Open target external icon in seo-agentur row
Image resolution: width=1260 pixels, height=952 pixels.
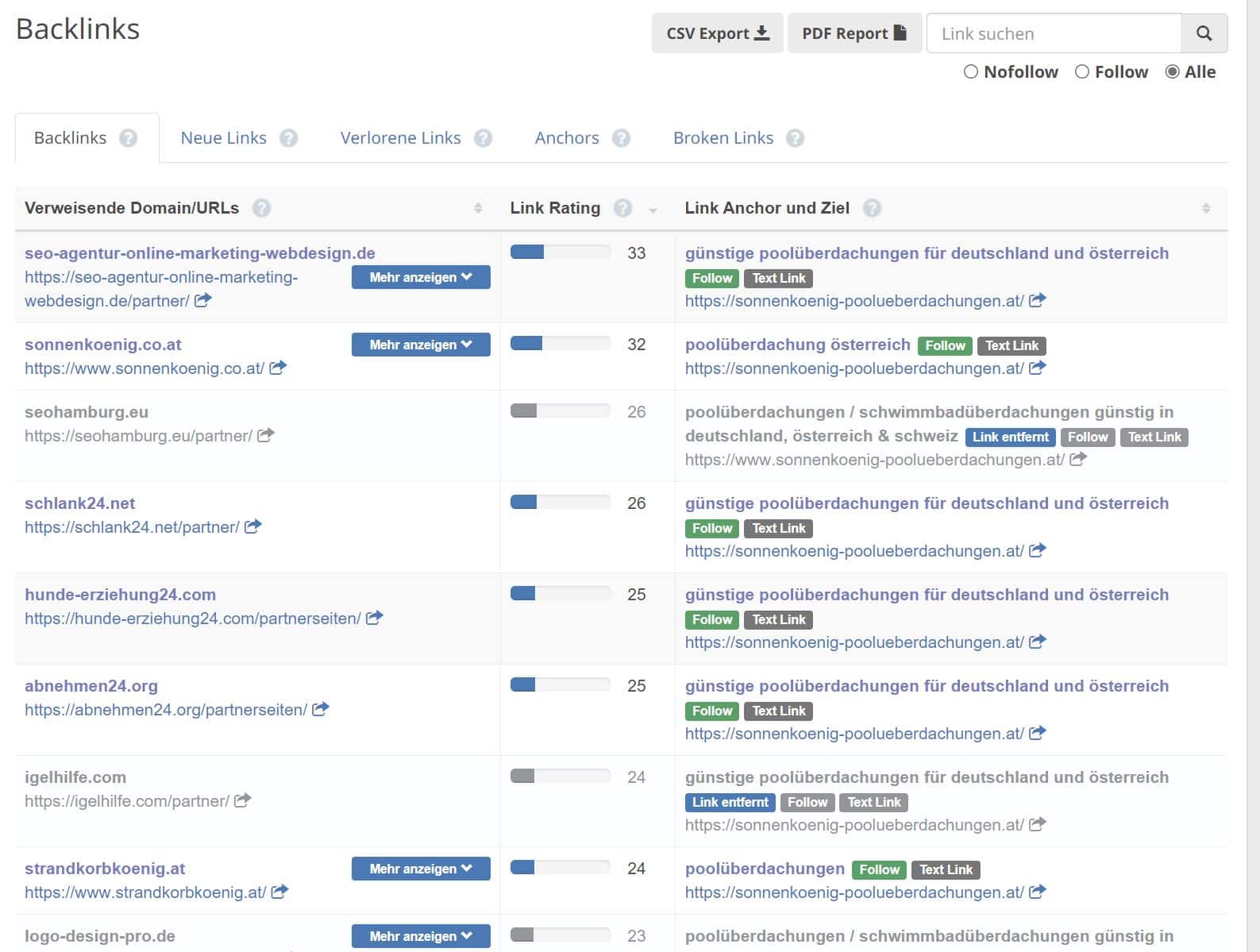click(x=1038, y=300)
